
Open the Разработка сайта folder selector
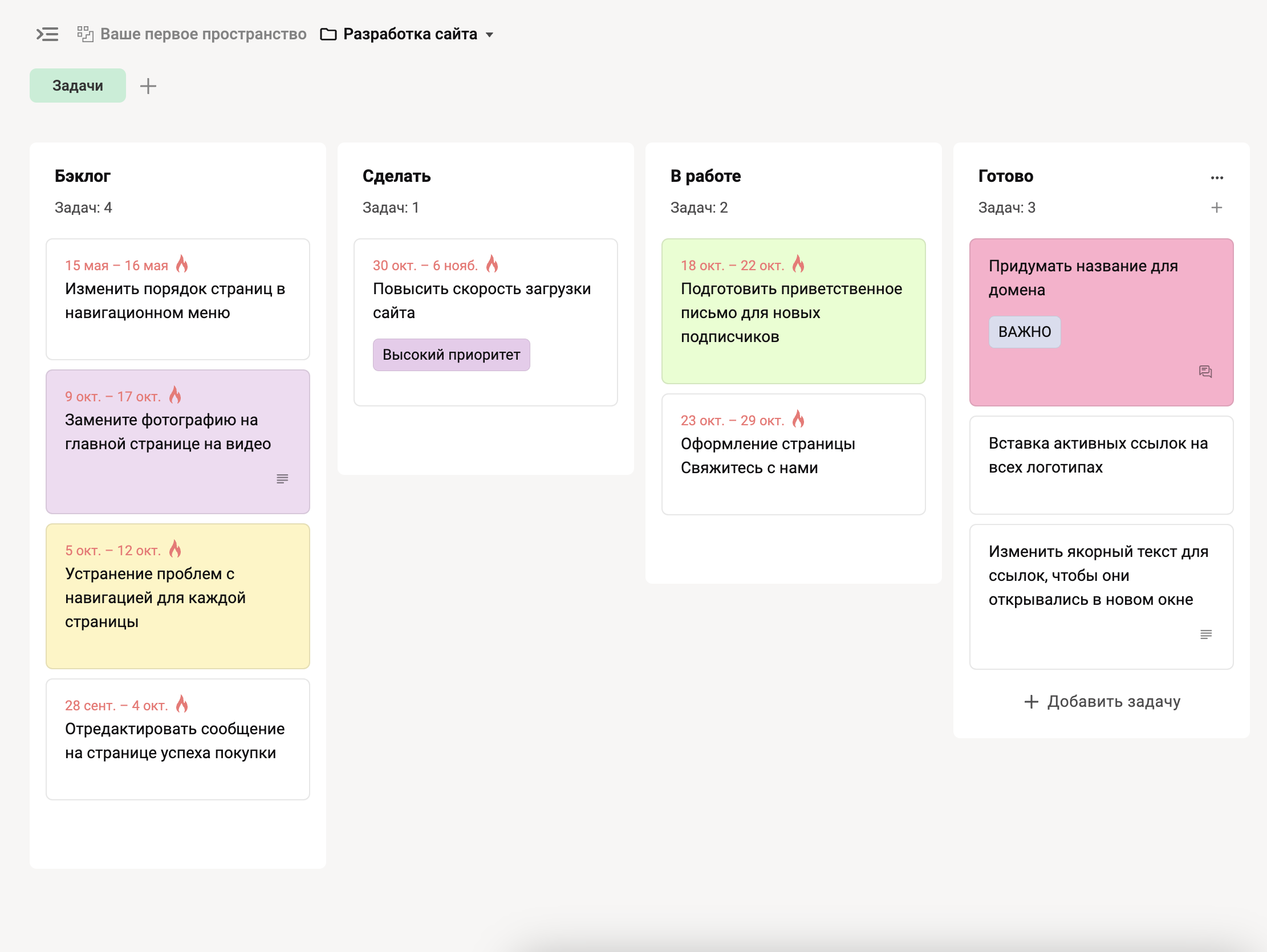click(409, 34)
